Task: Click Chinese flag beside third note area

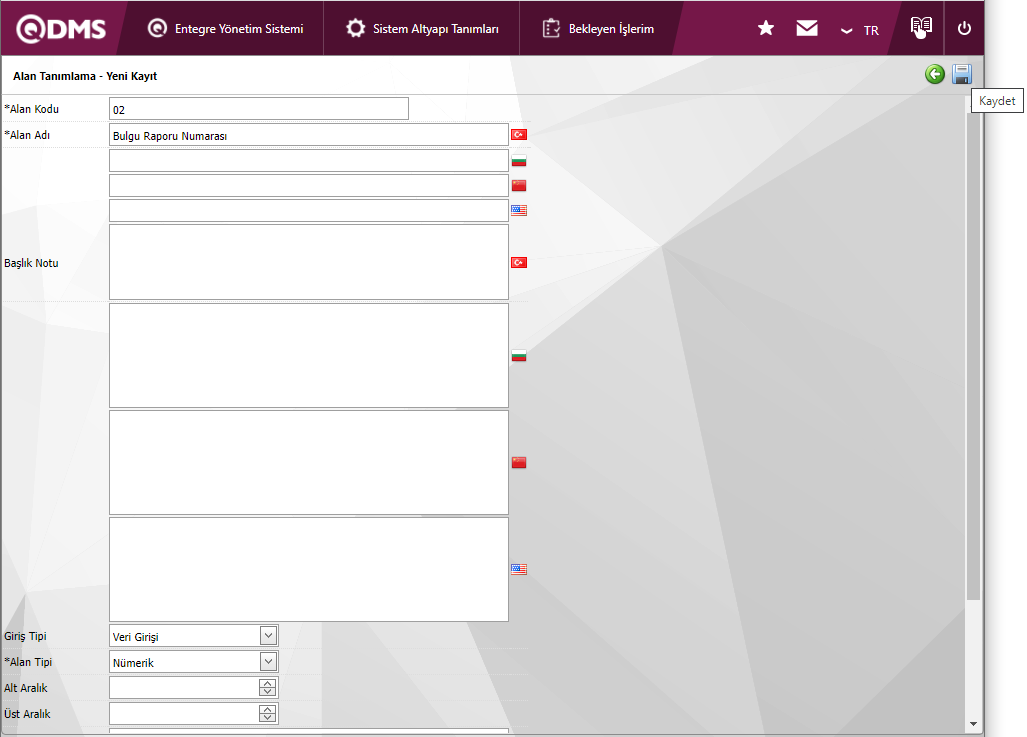Action: coord(519,463)
